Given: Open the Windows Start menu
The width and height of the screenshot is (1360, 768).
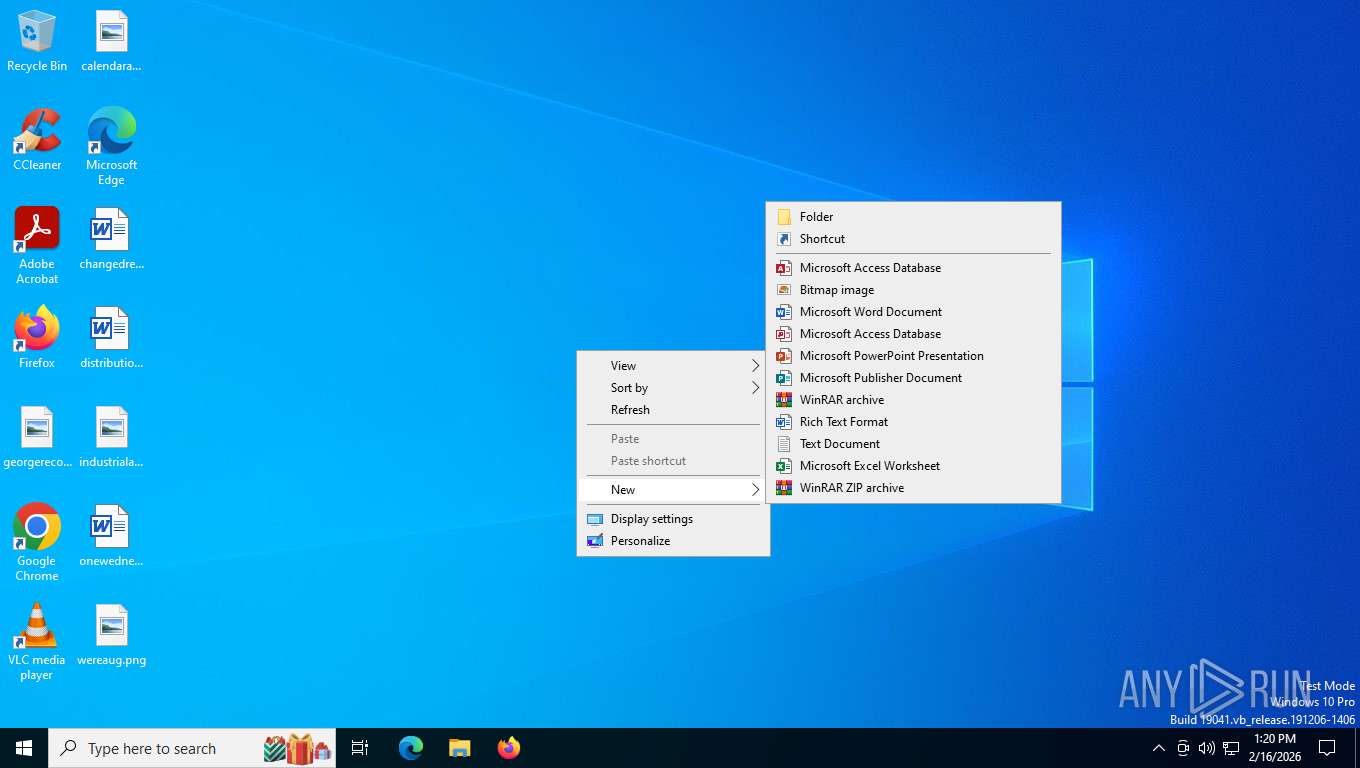Looking at the screenshot, I should tap(24, 748).
